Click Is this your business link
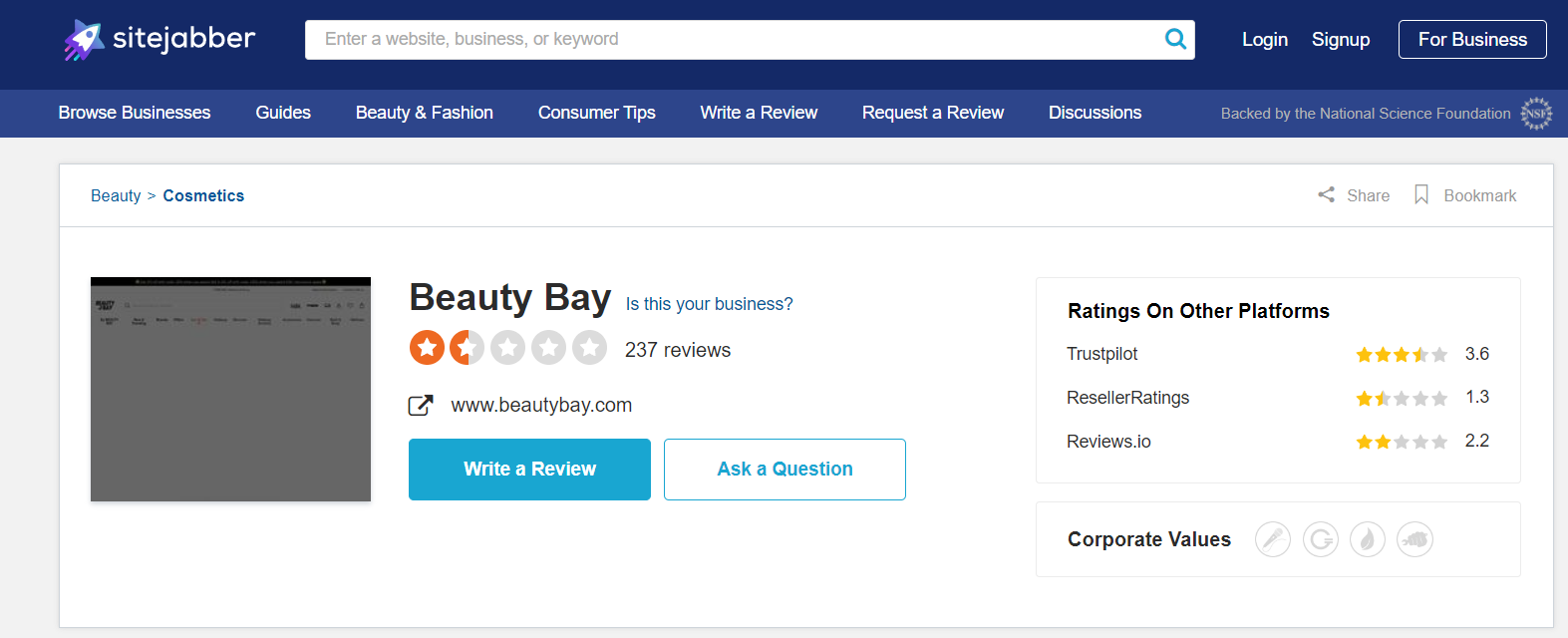The height and width of the screenshot is (638, 1568). coord(709,304)
